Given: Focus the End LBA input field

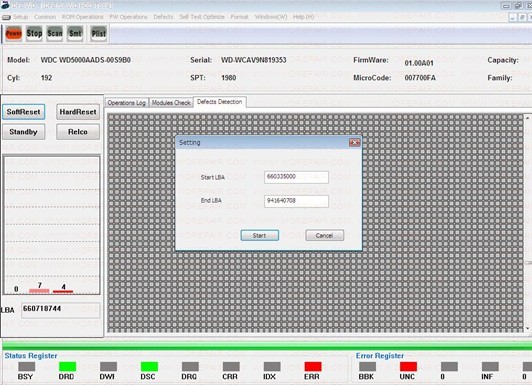Looking at the screenshot, I should [x=296, y=201].
